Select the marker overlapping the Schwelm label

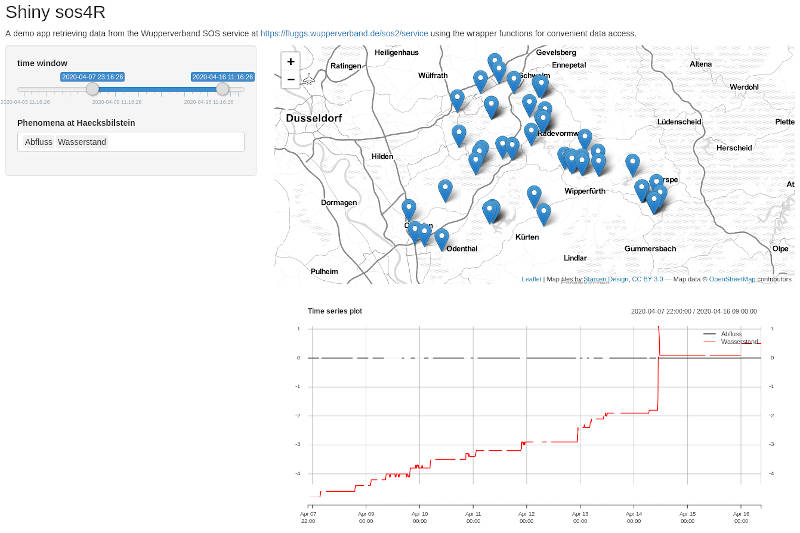pyautogui.click(x=540, y=86)
